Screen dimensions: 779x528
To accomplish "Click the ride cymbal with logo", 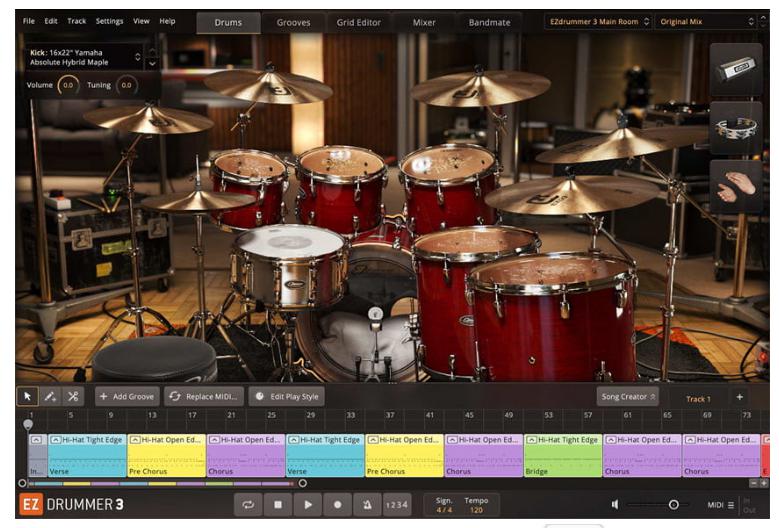I will (x=571, y=195).
